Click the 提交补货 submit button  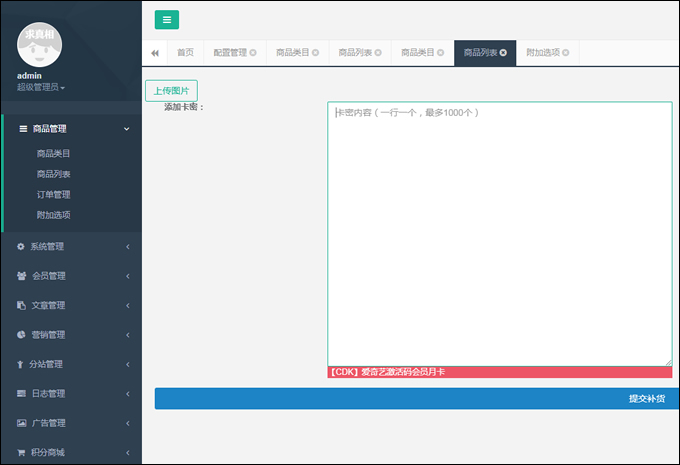[x=417, y=399]
